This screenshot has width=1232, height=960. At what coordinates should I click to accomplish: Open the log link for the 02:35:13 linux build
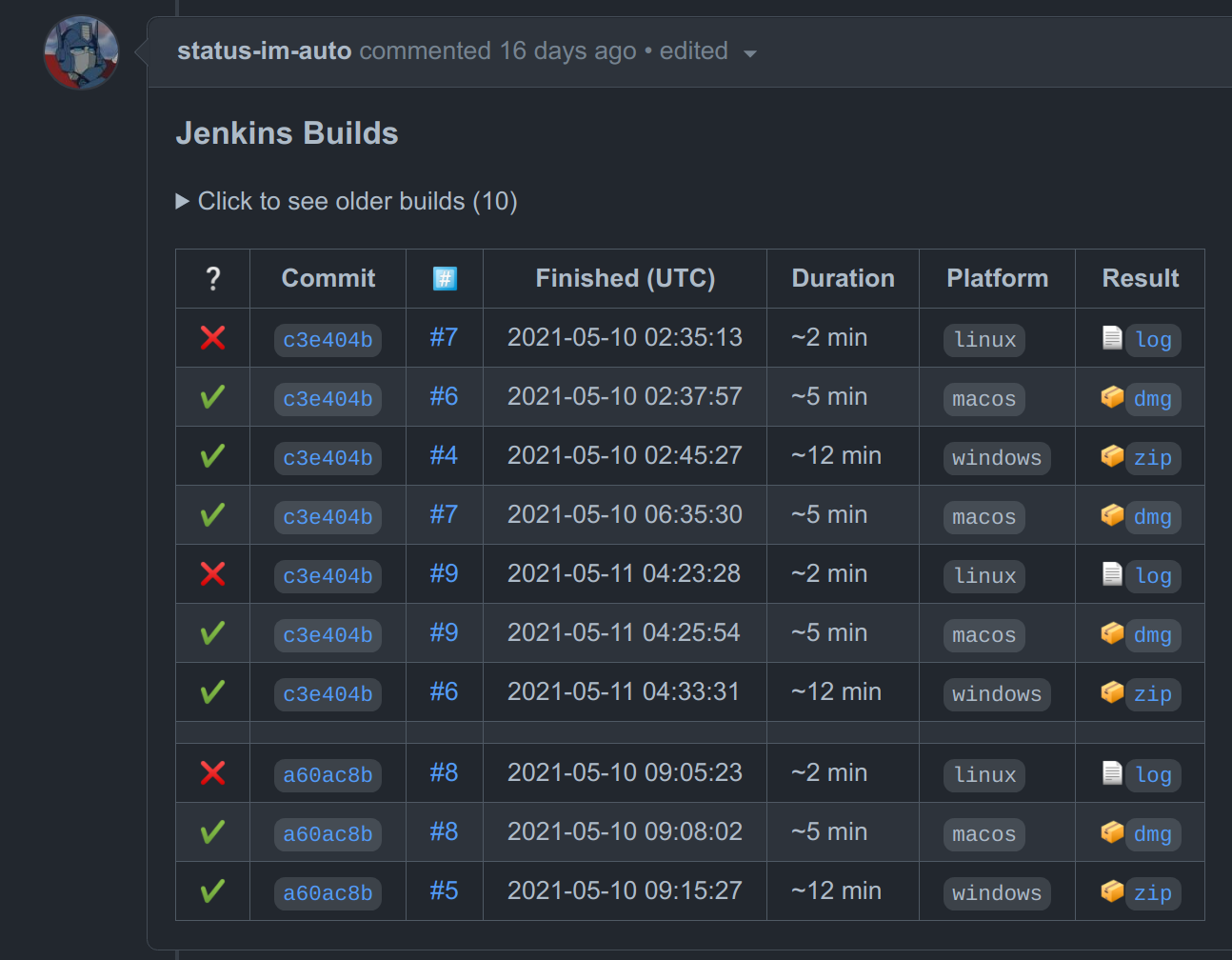pos(1153,340)
